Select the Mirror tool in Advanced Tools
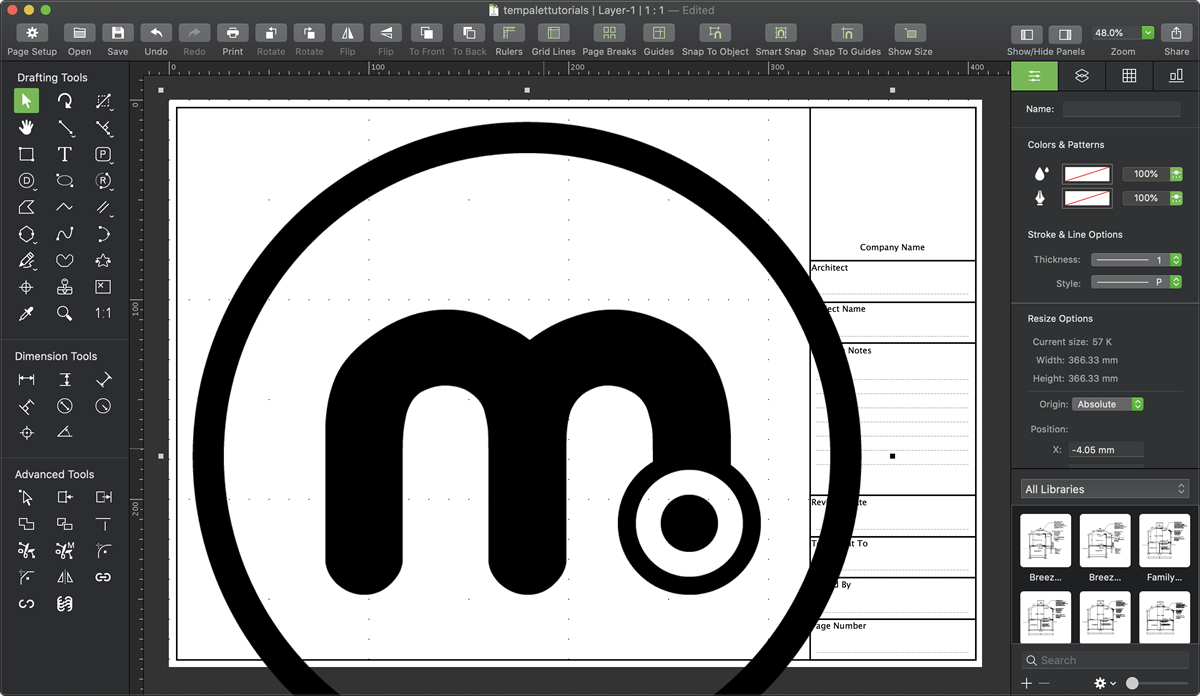 (65, 577)
